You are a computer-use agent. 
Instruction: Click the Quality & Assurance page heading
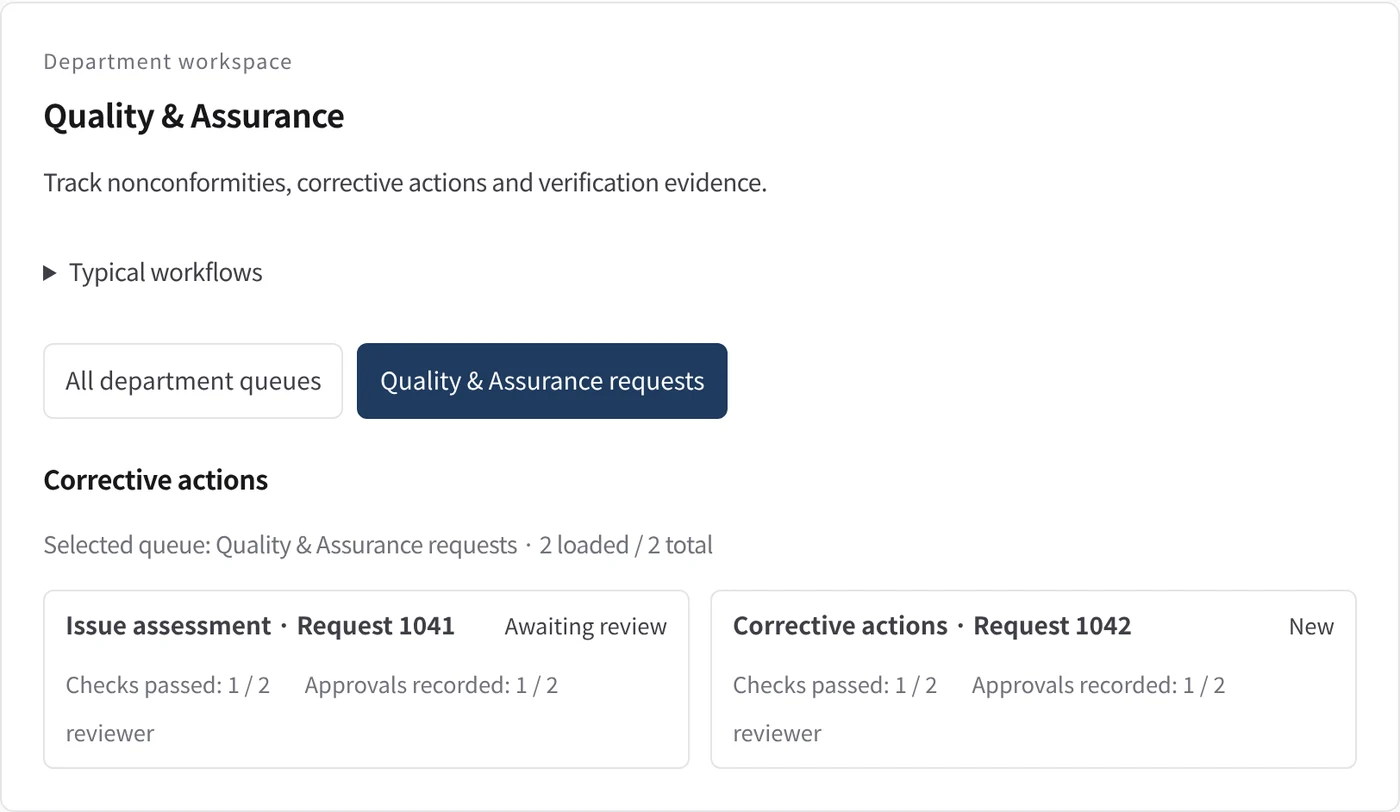tap(194, 116)
